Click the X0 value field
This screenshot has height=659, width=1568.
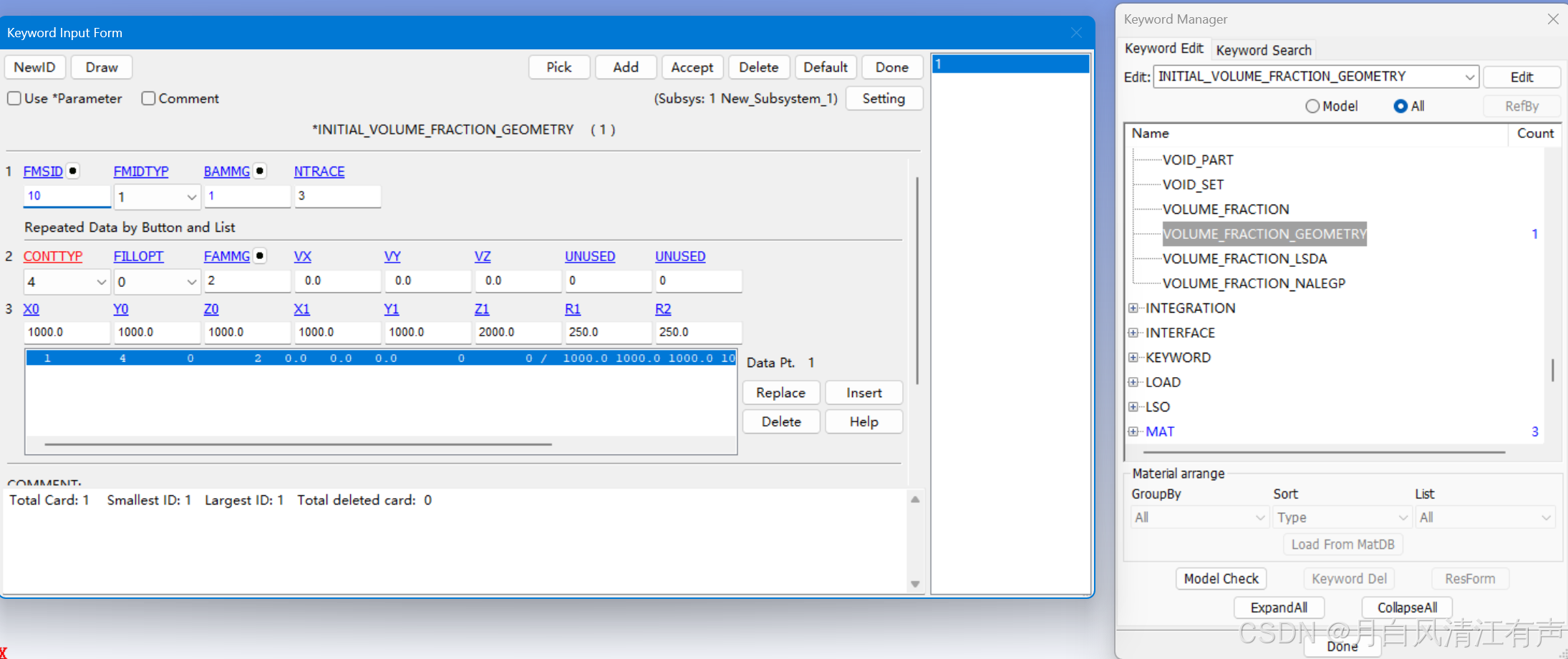coord(67,332)
